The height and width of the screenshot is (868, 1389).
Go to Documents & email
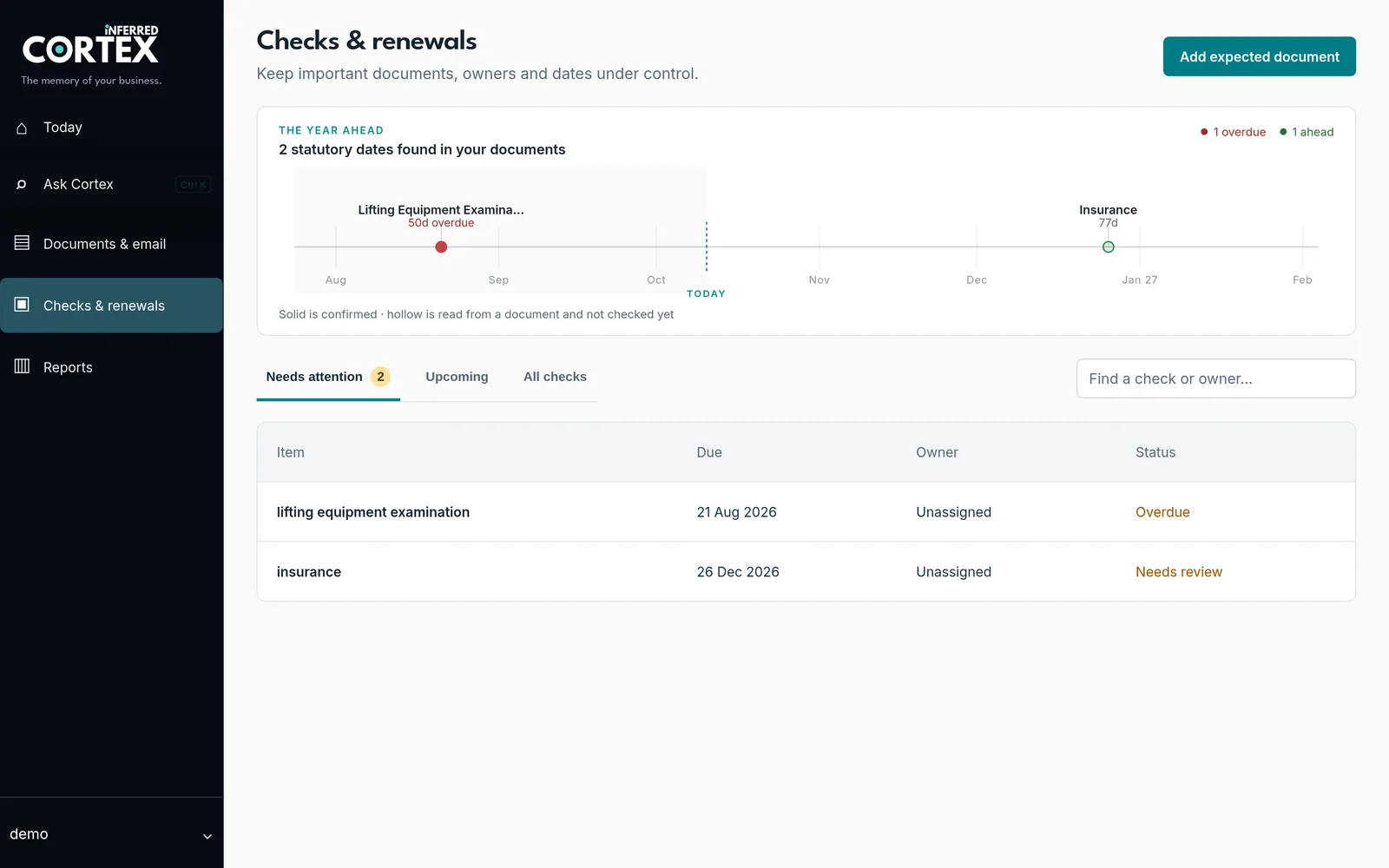(111, 244)
